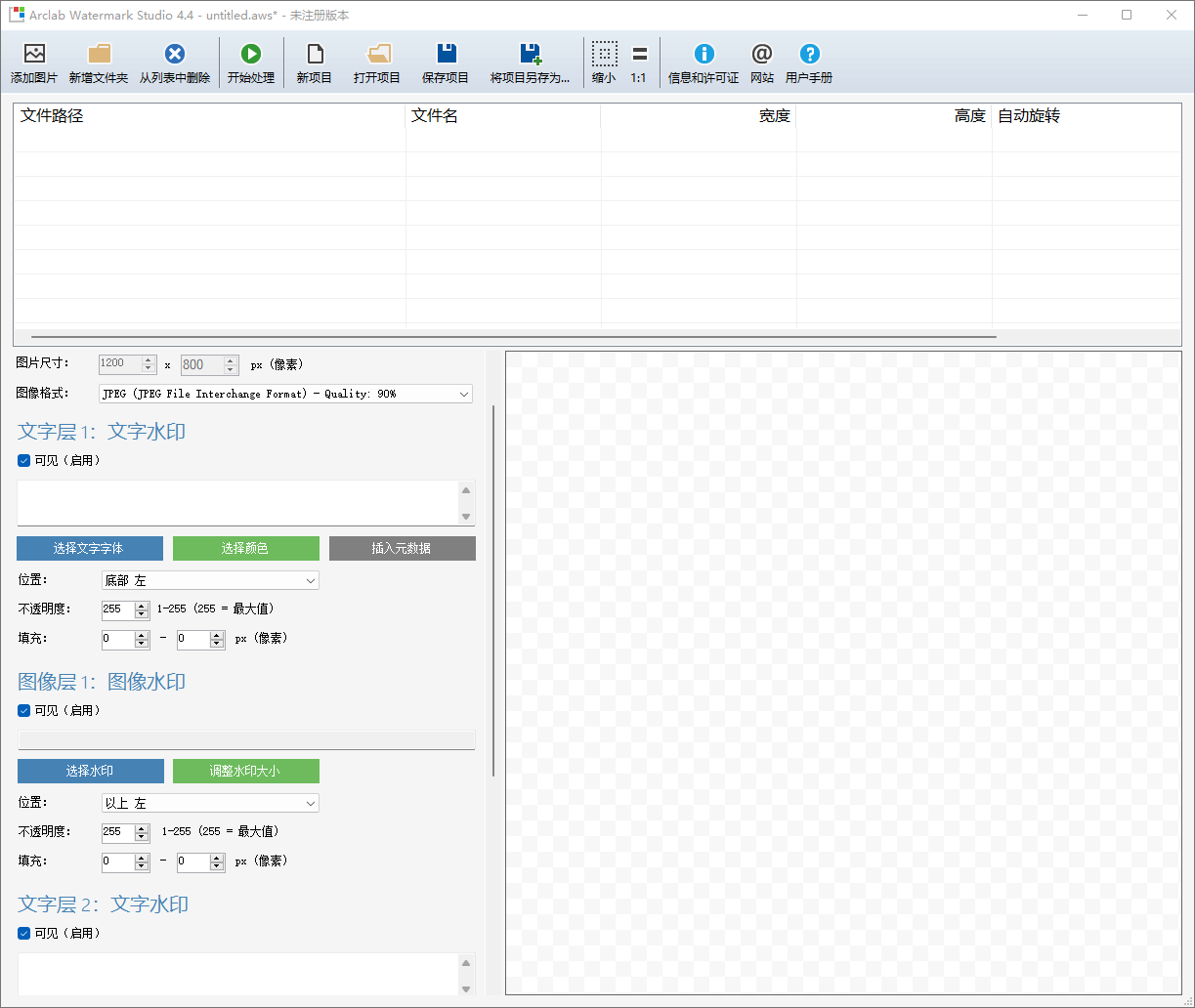Open 位置 dropdown showing 以上 左

pyautogui.click(x=210, y=803)
